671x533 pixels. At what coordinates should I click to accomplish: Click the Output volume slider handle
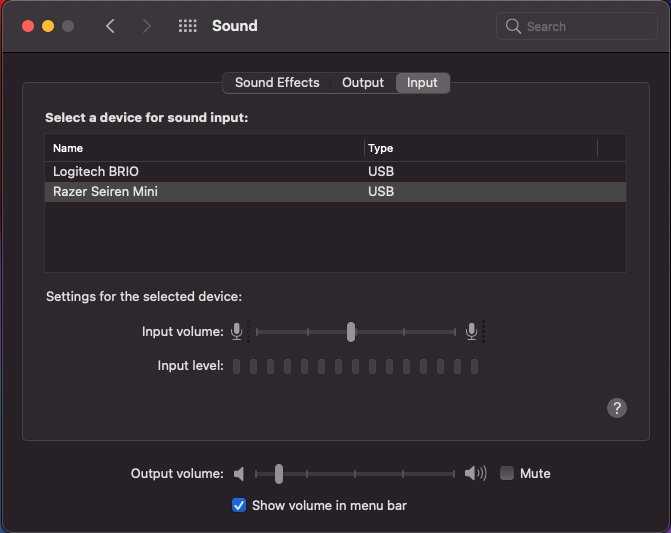click(x=279, y=474)
